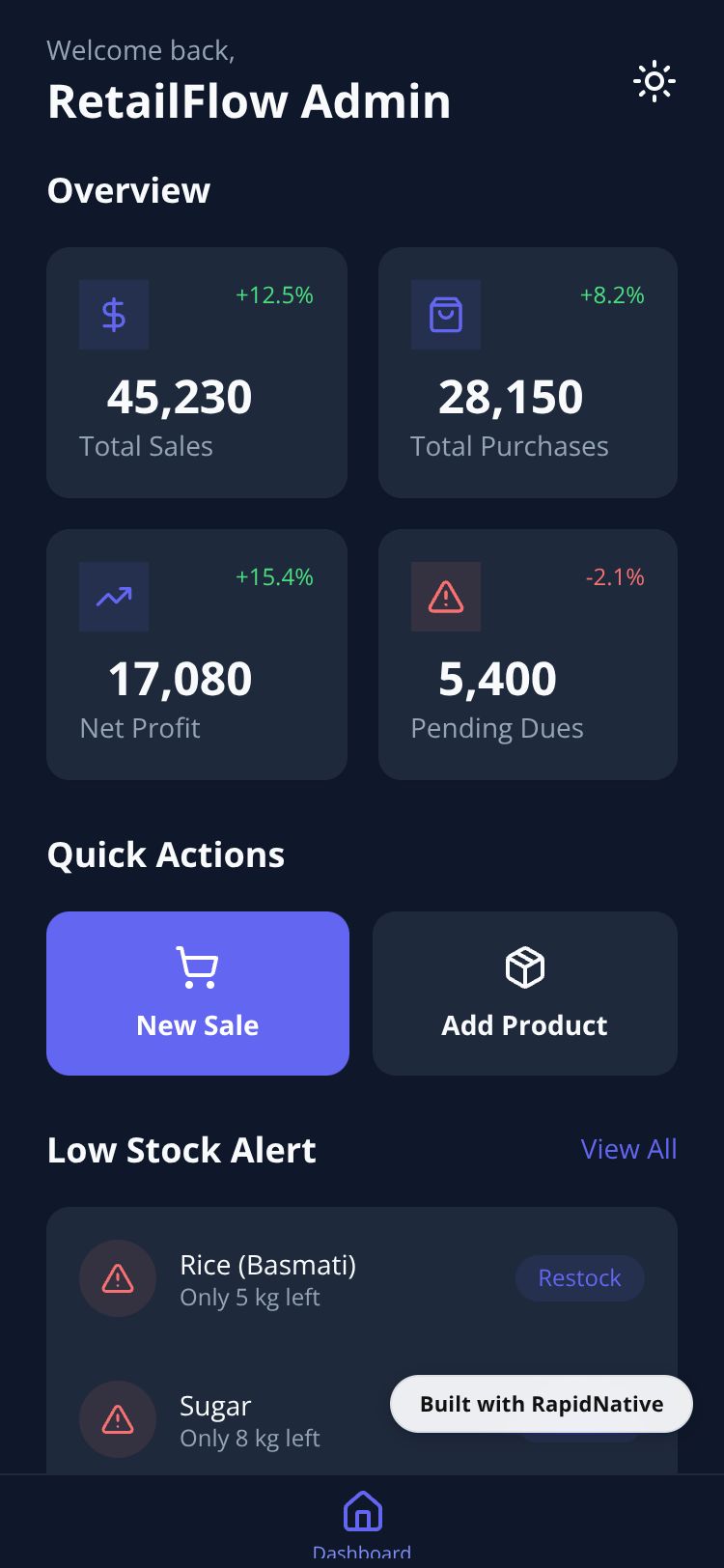This screenshot has width=724, height=1568.
Task: Click the warning icon beside Rice (Basmati)
Action: tap(118, 1278)
